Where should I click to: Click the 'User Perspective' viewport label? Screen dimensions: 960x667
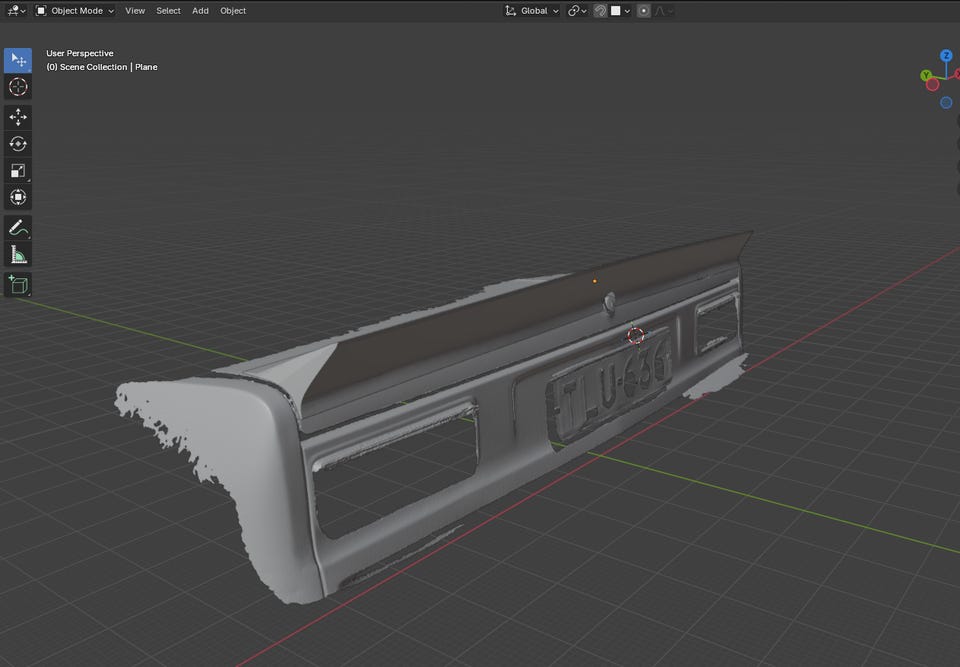pos(80,53)
